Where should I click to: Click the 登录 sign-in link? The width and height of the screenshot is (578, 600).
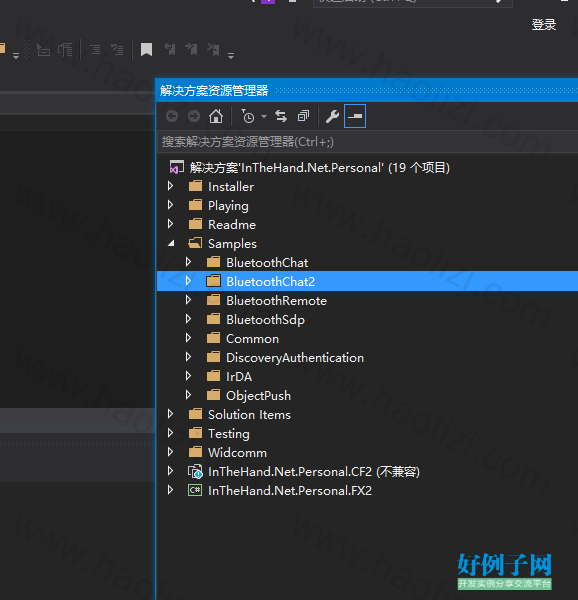click(x=544, y=25)
